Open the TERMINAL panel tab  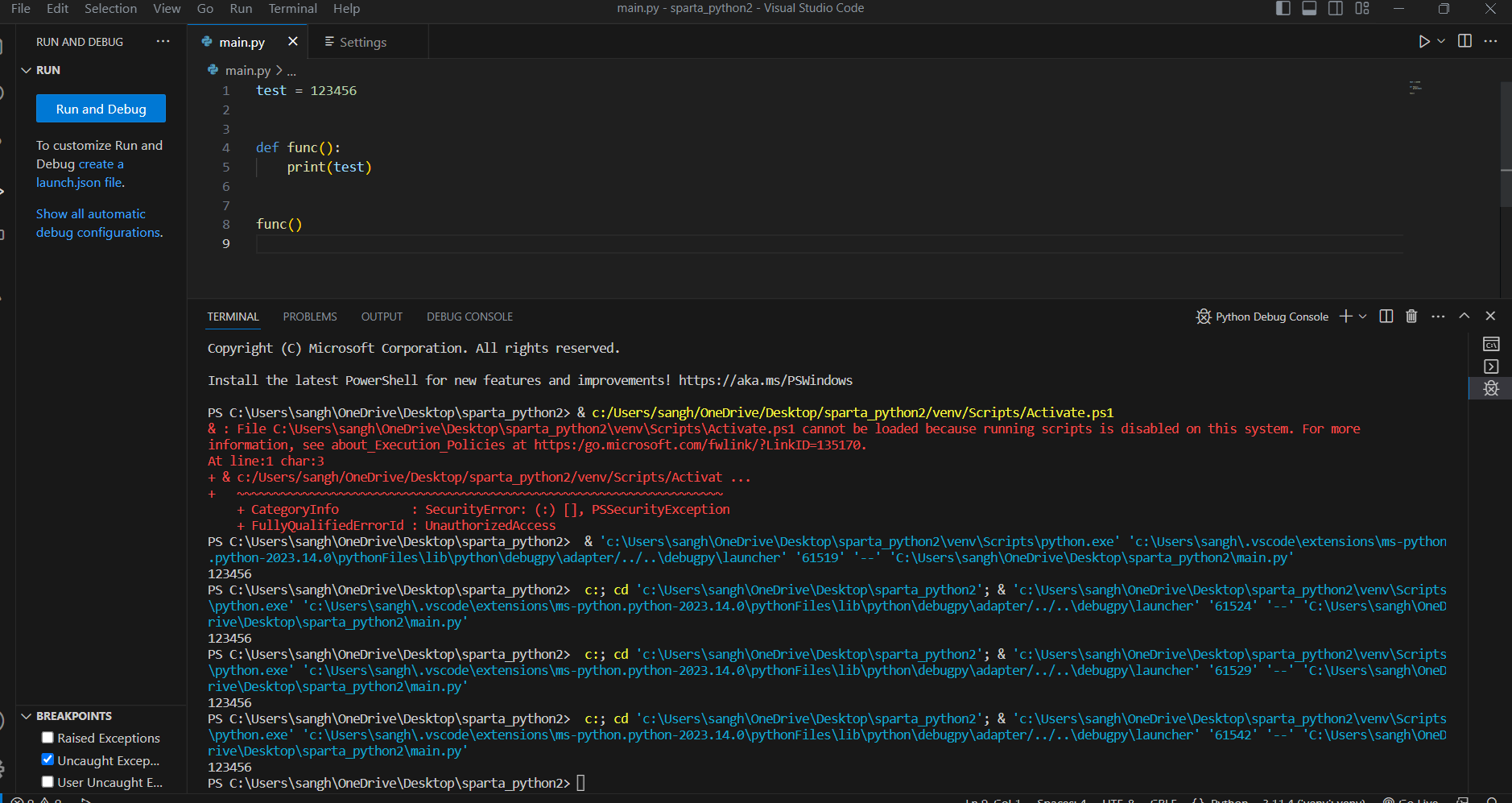point(233,317)
